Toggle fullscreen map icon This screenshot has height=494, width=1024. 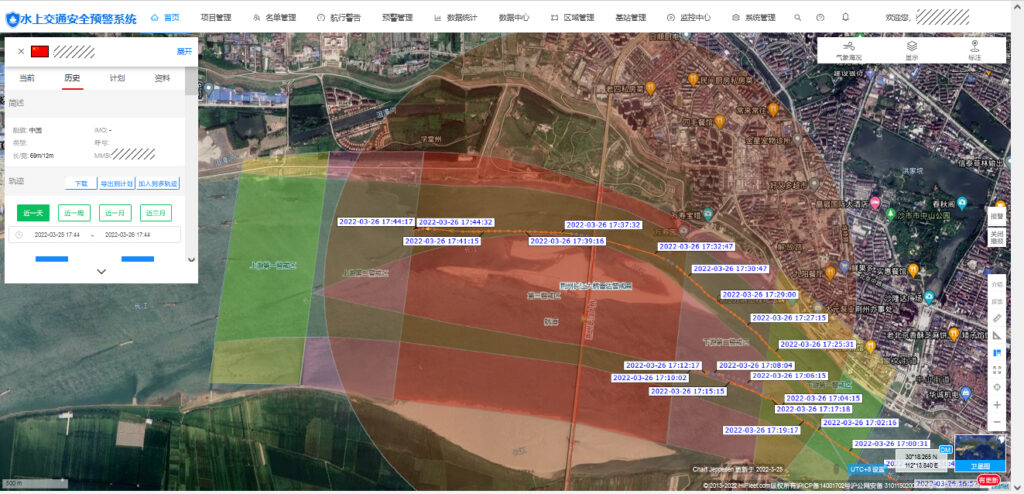pyautogui.click(x=997, y=370)
